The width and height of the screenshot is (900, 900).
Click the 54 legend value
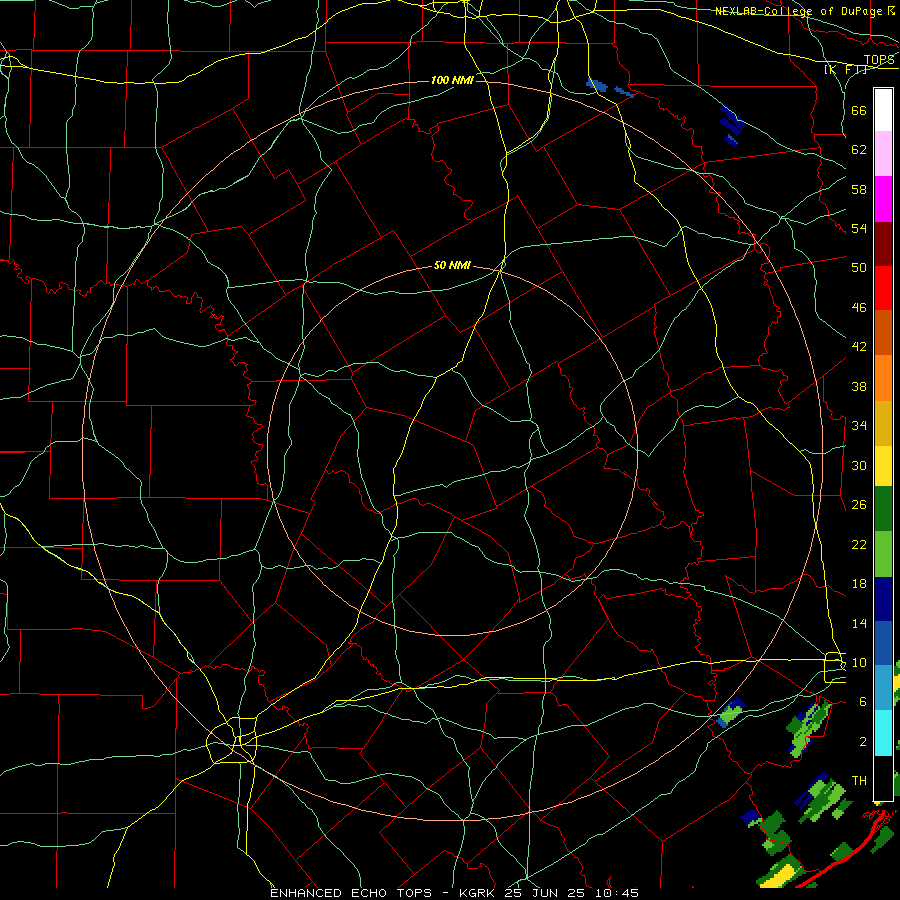[859, 228]
